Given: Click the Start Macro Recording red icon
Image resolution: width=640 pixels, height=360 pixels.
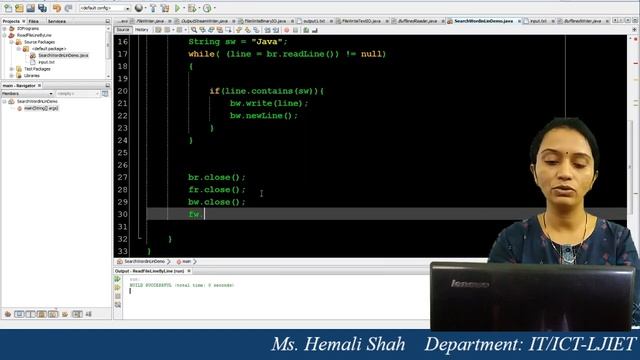Looking at the screenshot, I should click(x=287, y=30).
